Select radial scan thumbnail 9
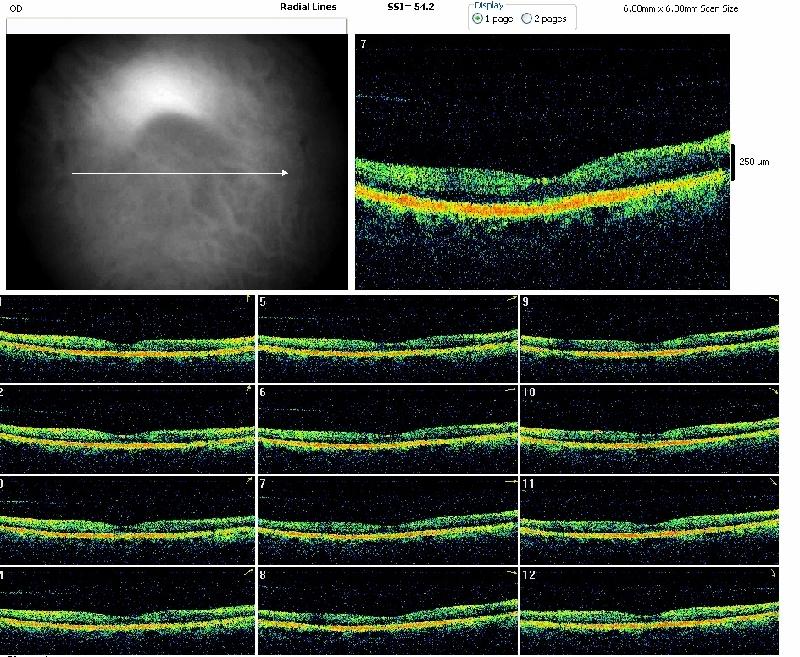This screenshot has height=657, width=800. [x=649, y=338]
